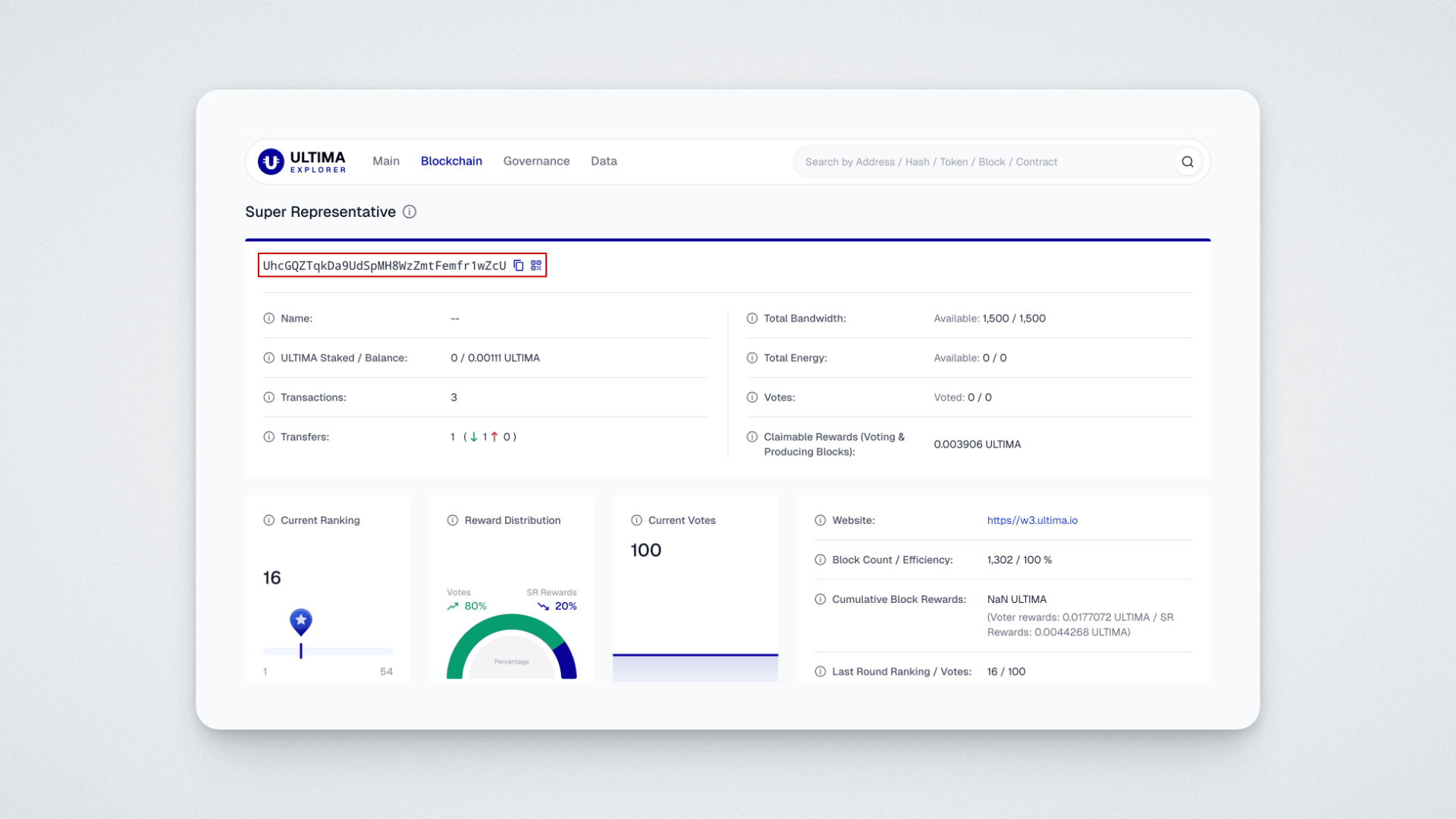Open the w3.ultima.io website link
Image resolution: width=1456 pixels, height=819 pixels.
pos(1032,520)
